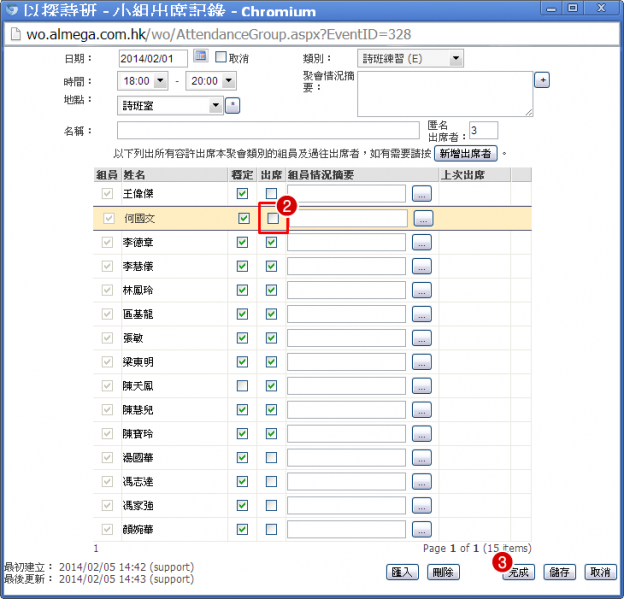The width and height of the screenshot is (624, 599).
Task: Open the summary ellipsis button for 馮志達
Action: 422,482
